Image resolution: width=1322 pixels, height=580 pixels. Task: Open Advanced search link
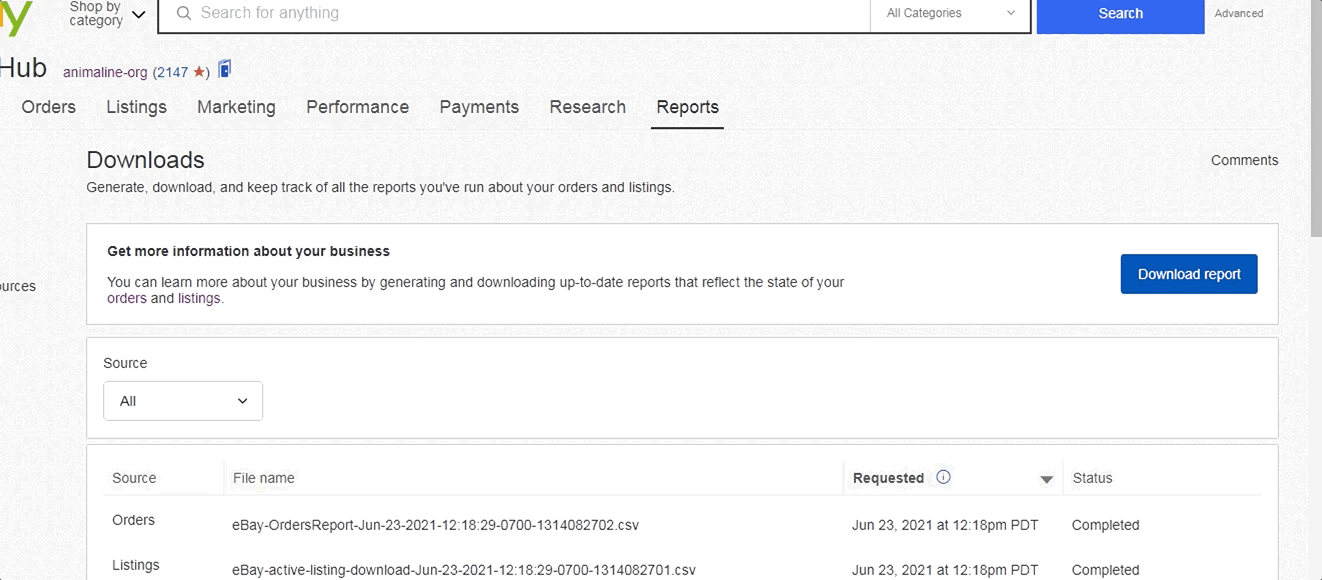(1239, 13)
